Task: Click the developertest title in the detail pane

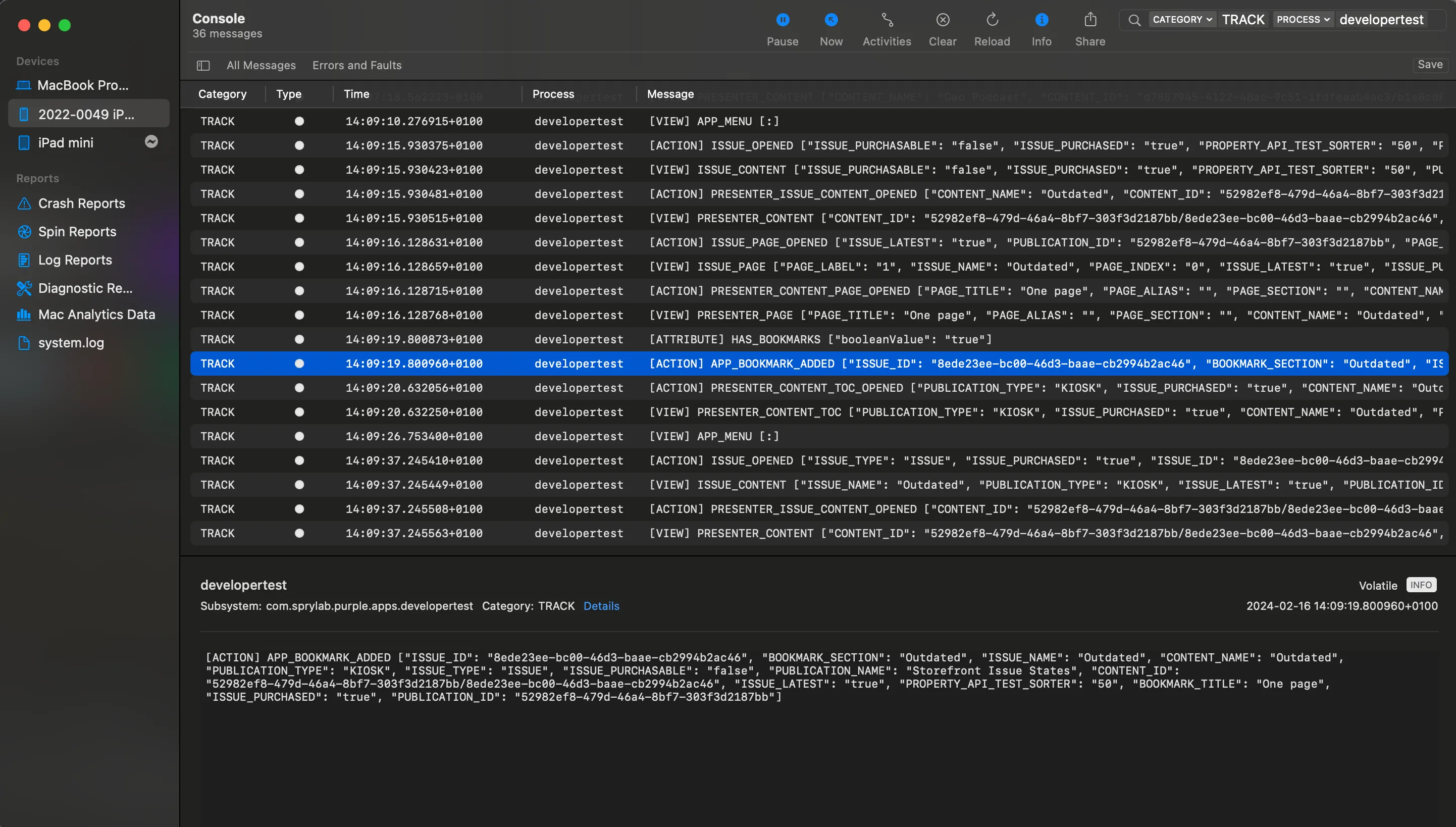Action: tap(243, 585)
